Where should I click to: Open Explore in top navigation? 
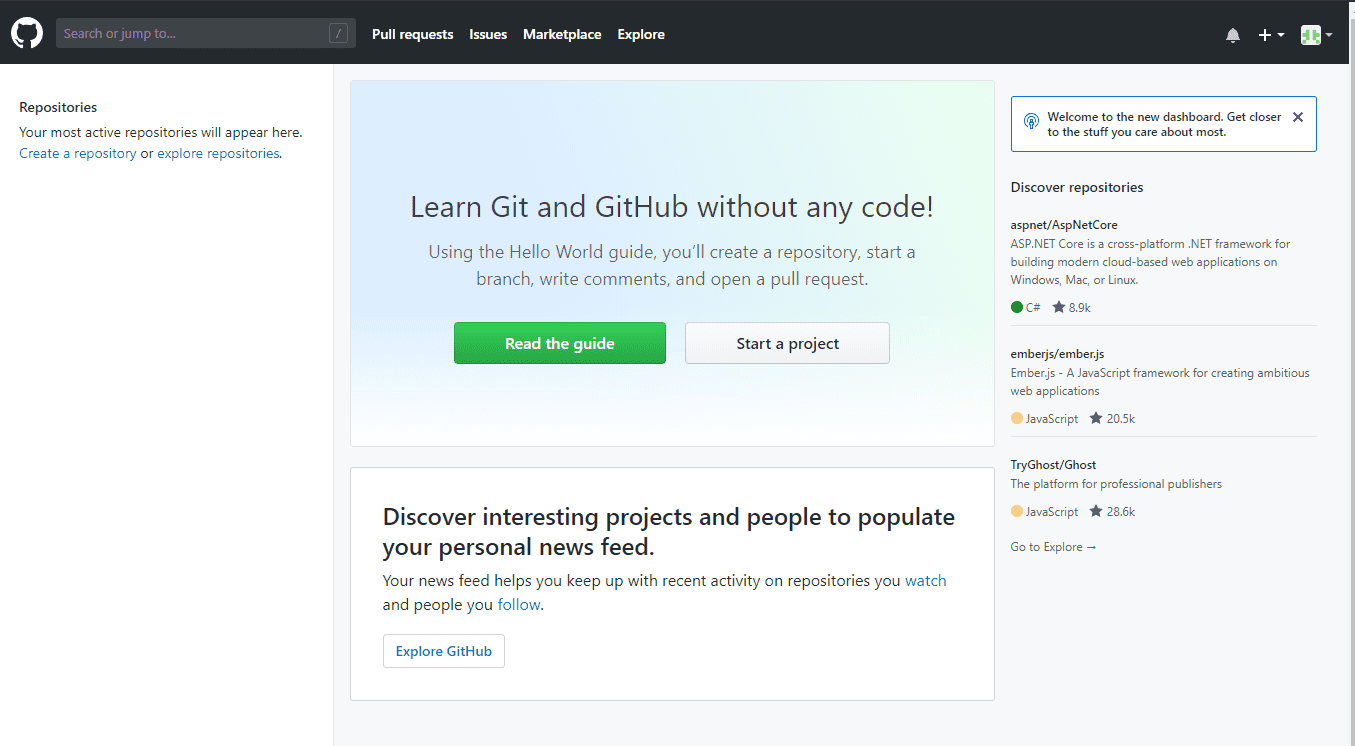[x=641, y=34]
